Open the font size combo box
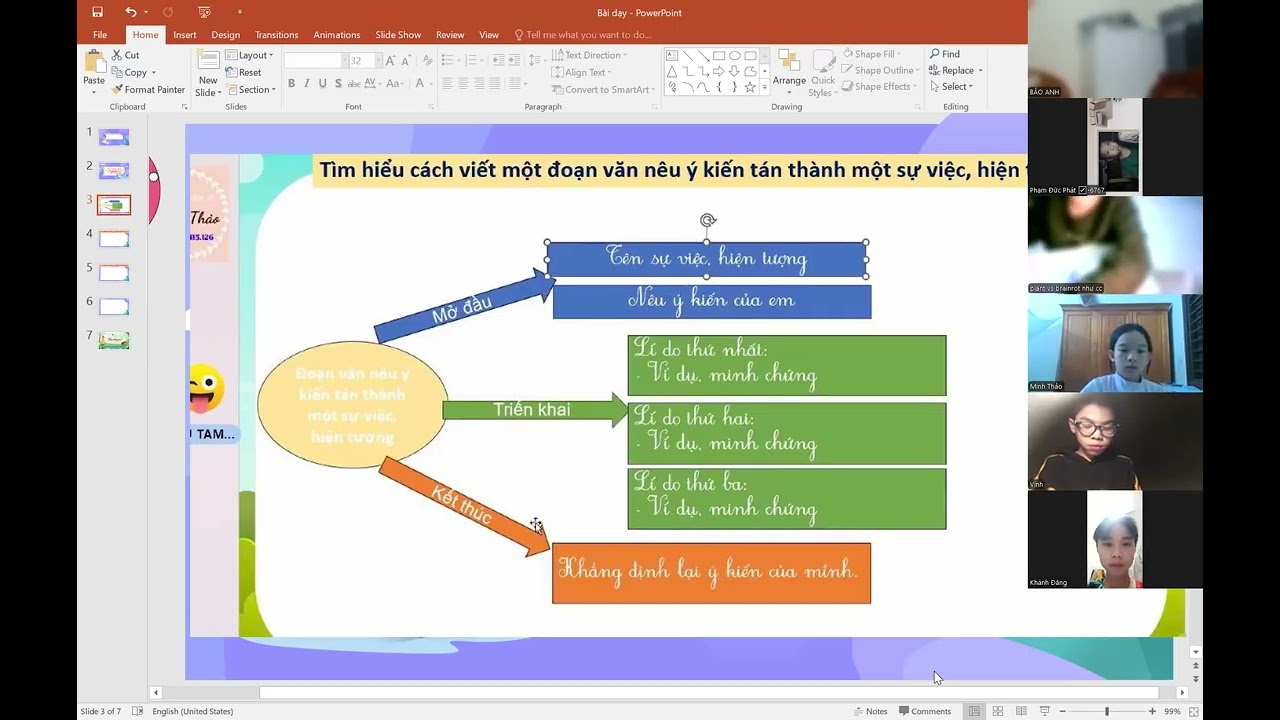Screen dimensions: 1280x720 [363, 60]
